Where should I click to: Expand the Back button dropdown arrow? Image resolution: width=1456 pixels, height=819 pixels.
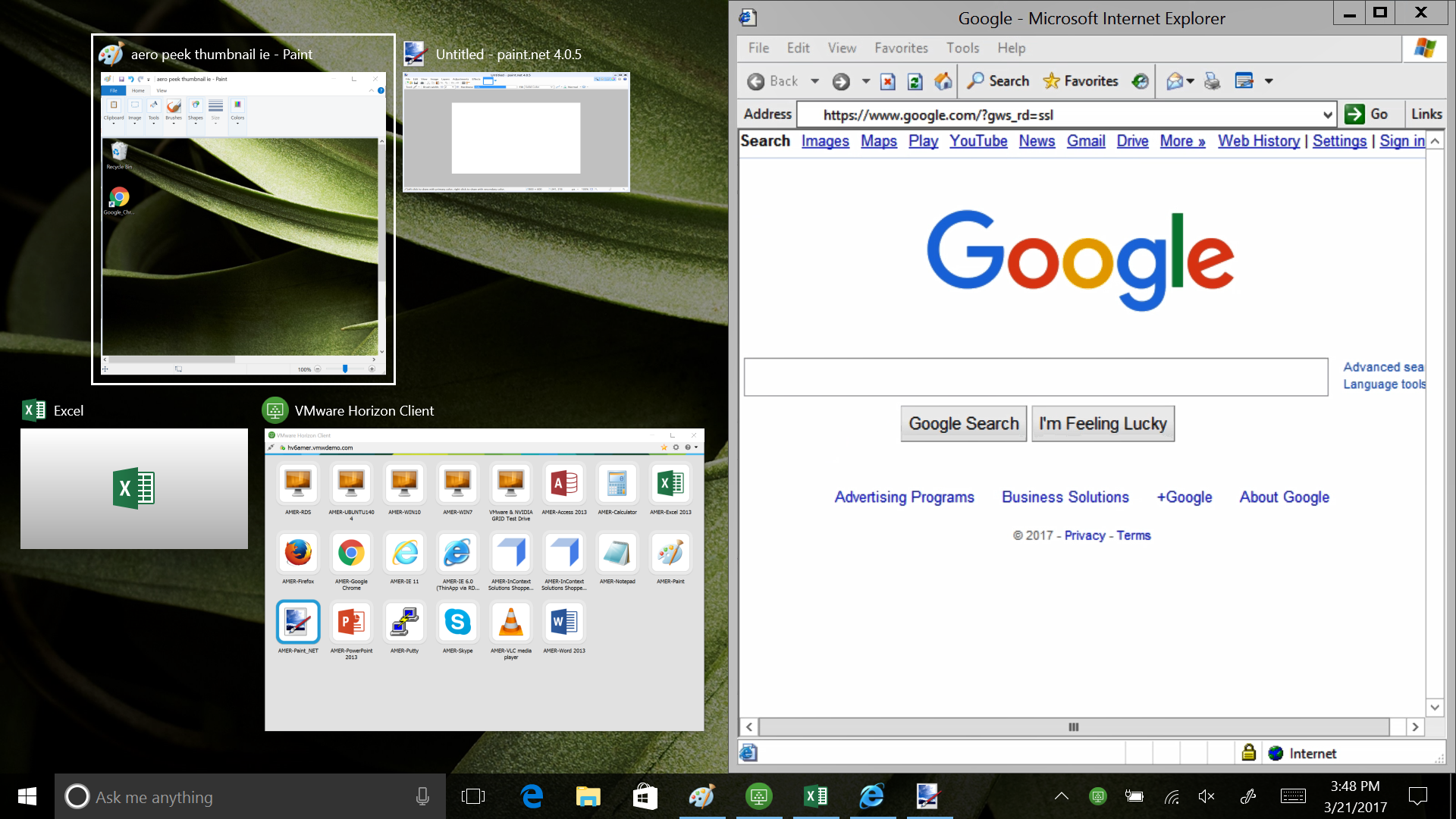(814, 81)
